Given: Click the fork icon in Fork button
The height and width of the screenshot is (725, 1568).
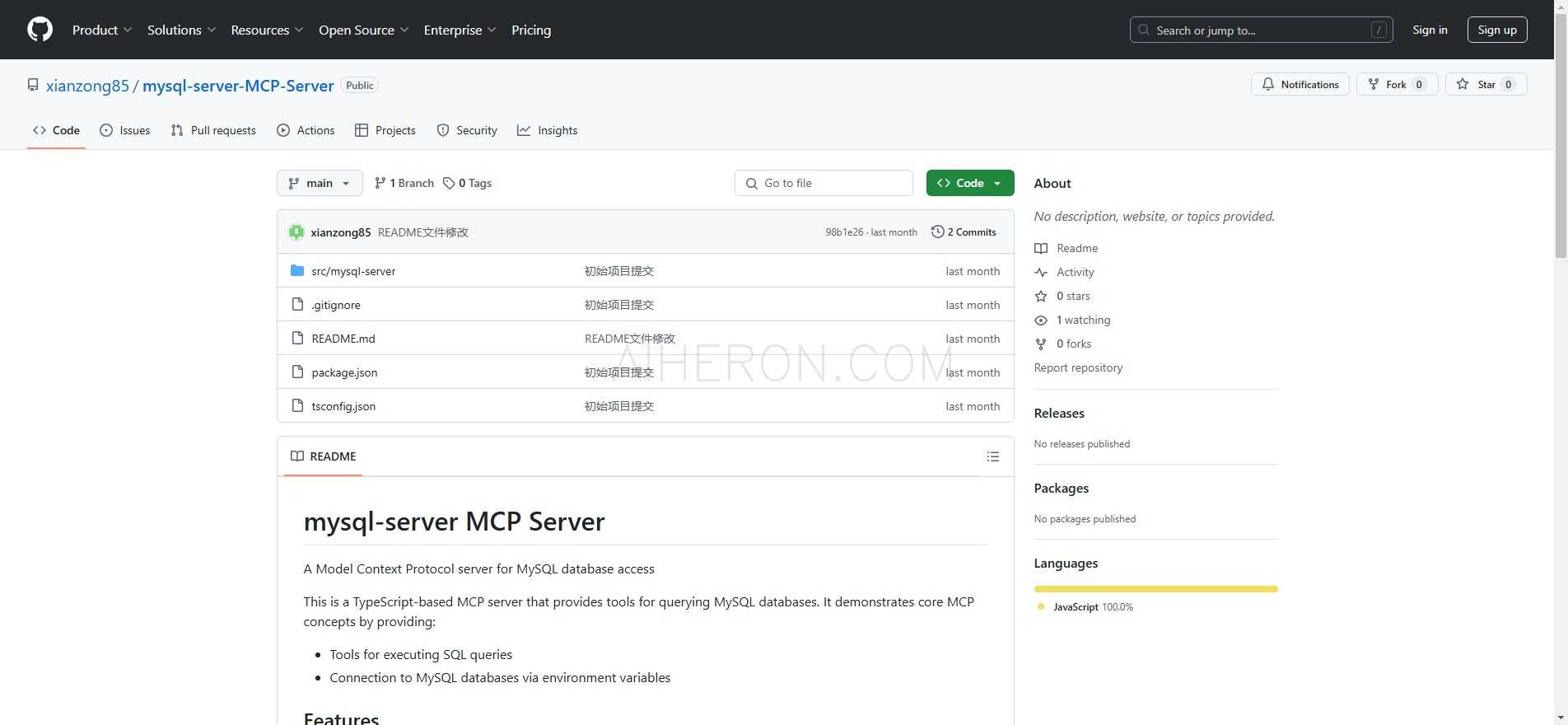Looking at the screenshot, I should [x=1374, y=84].
